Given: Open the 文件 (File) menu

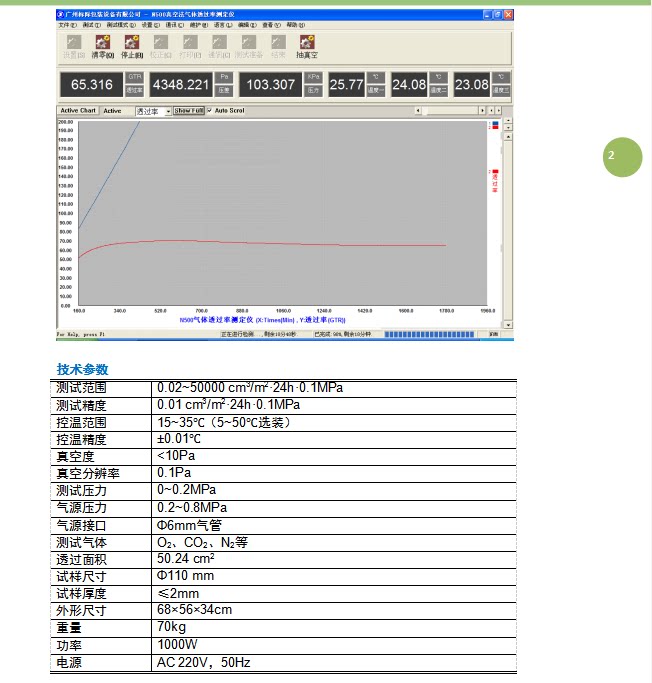Looking at the screenshot, I should [x=68, y=25].
